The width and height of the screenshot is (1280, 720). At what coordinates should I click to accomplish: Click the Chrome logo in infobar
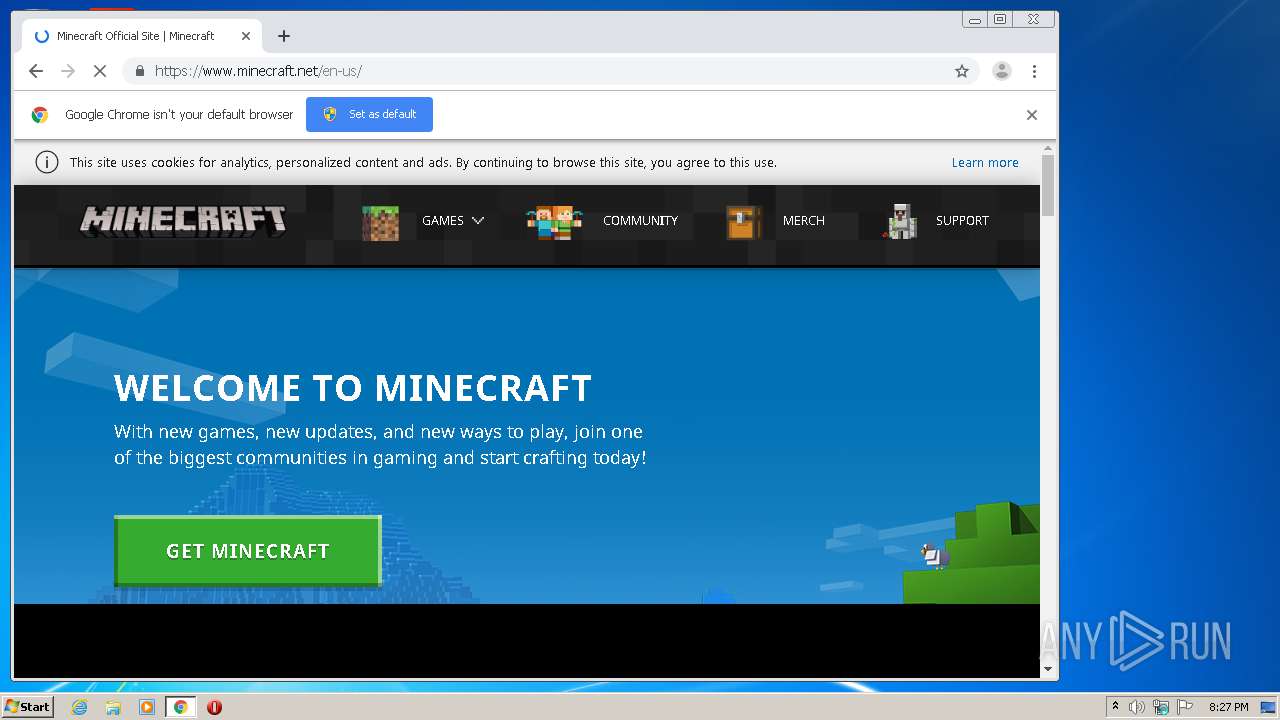39,115
